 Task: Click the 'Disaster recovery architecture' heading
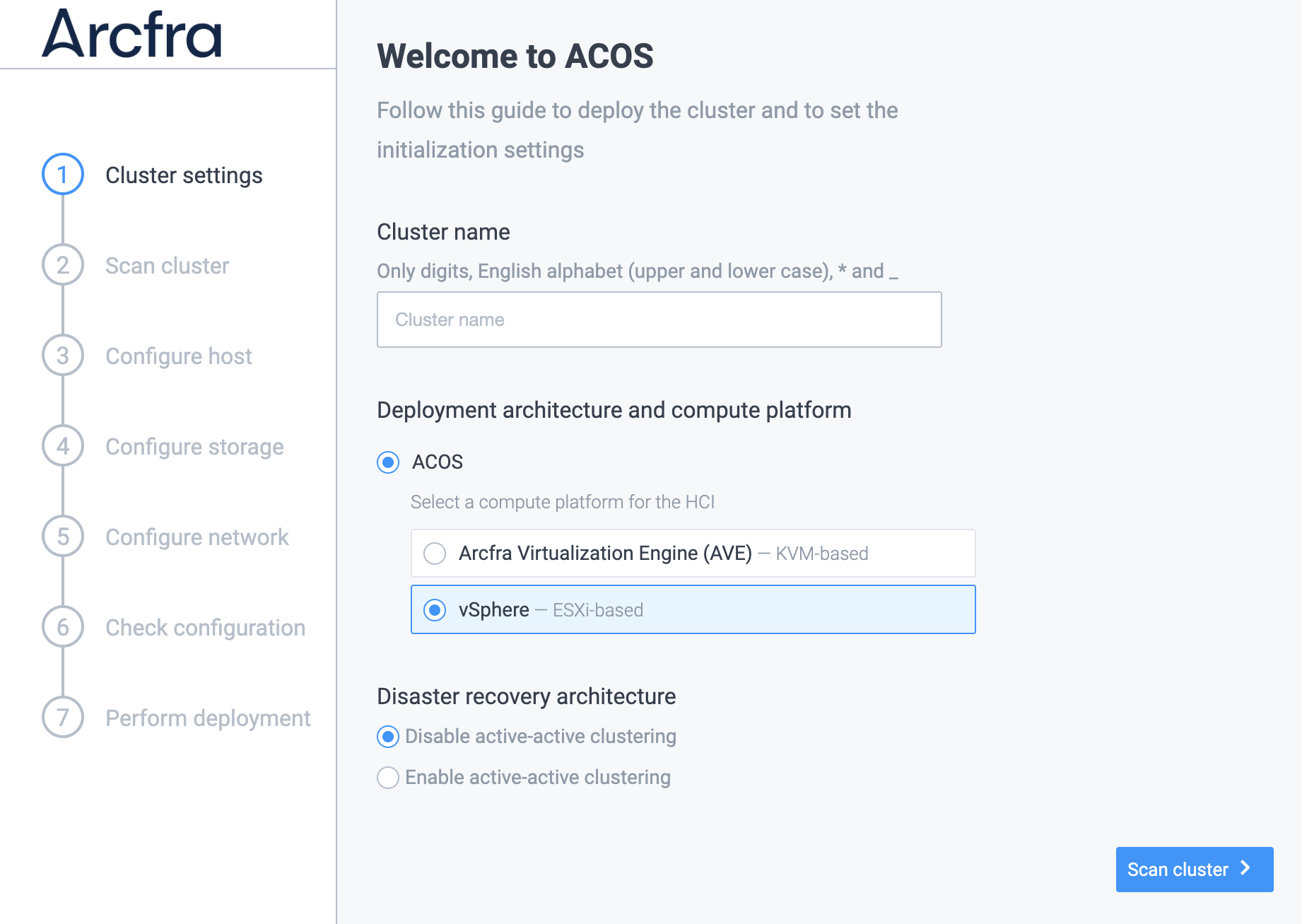click(x=527, y=696)
